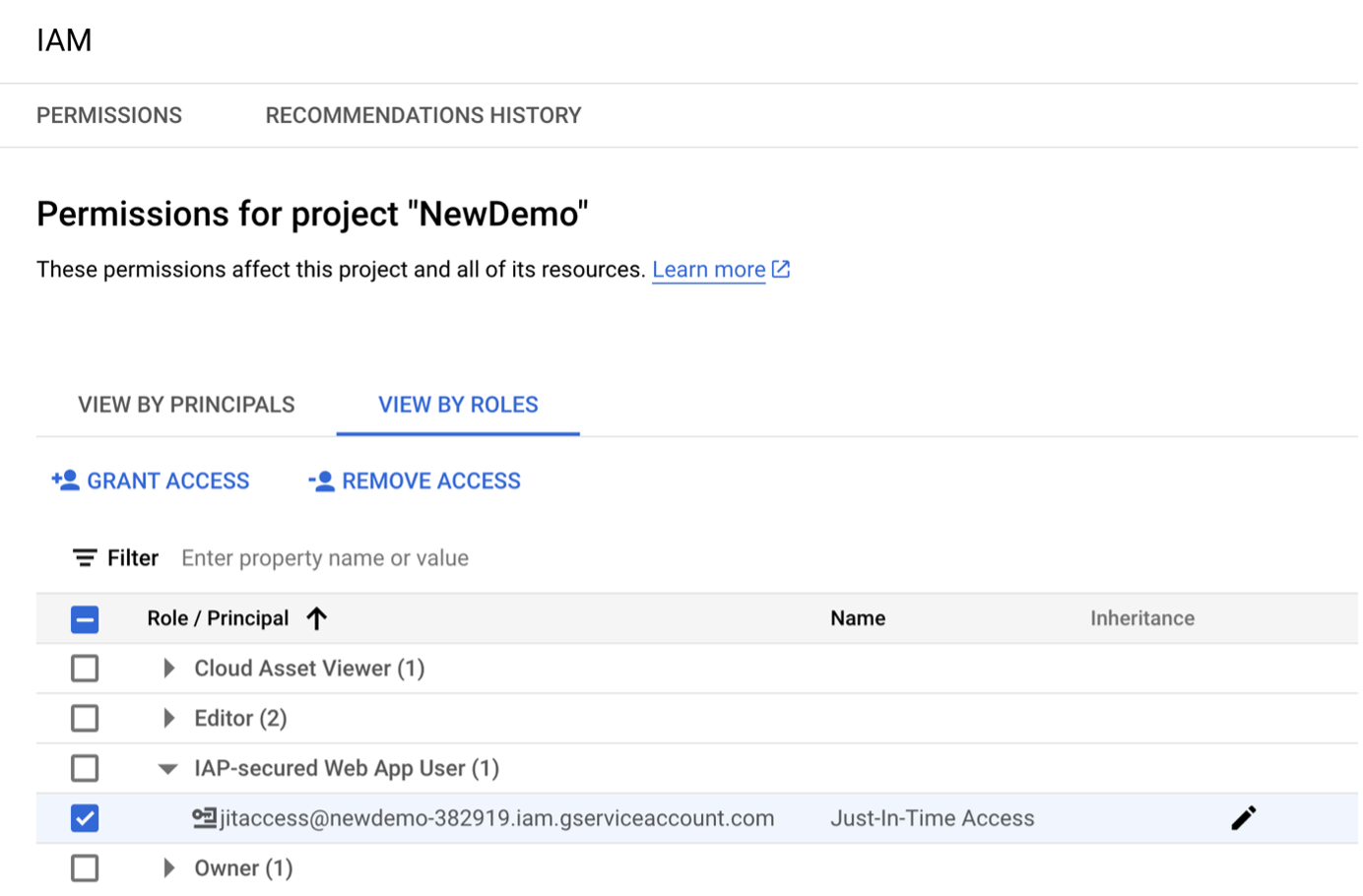Click the Filter list icon
This screenshot has height=896, width=1363.
85,558
